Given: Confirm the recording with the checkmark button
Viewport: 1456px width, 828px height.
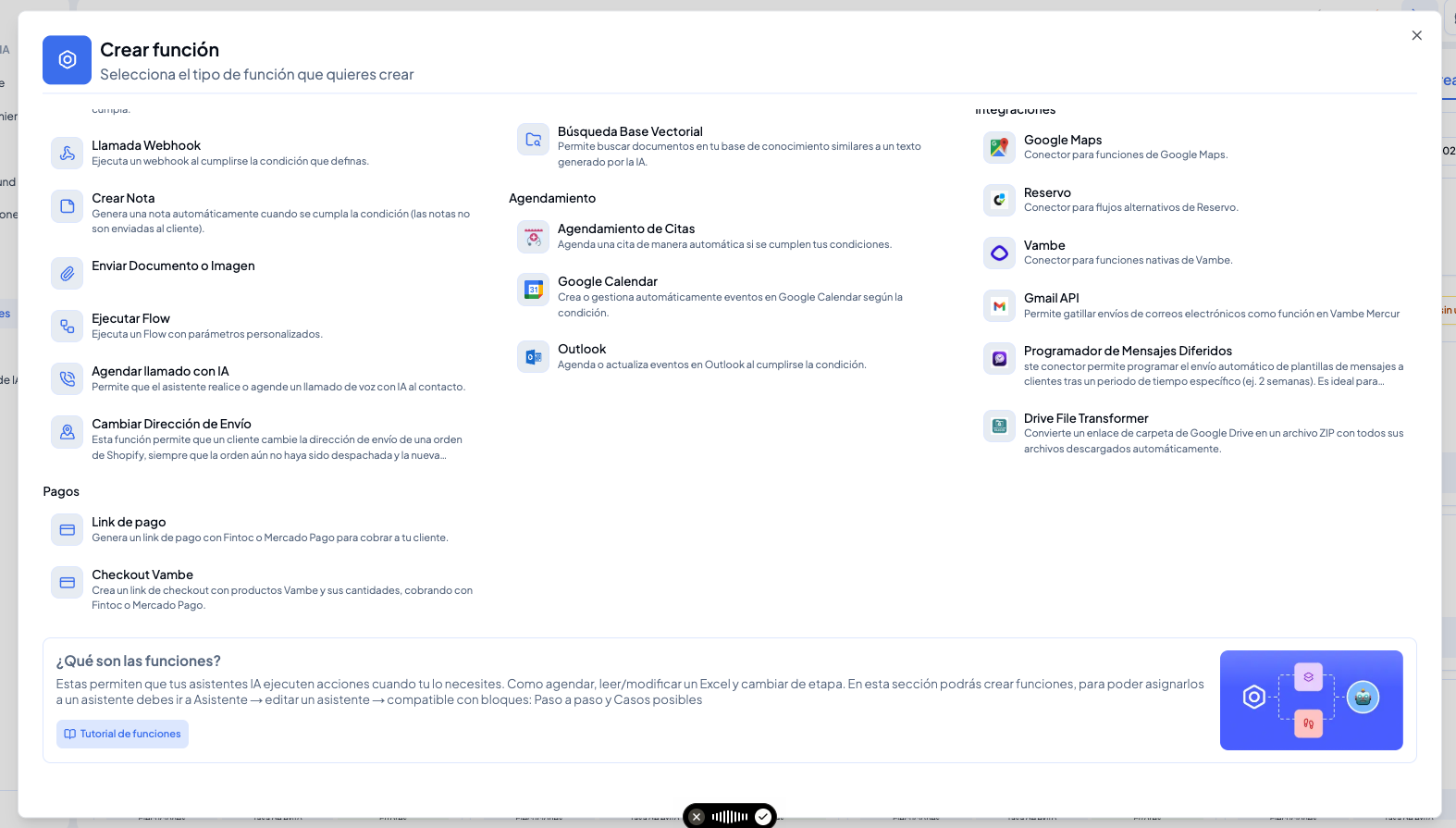Looking at the screenshot, I should pos(762,817).
